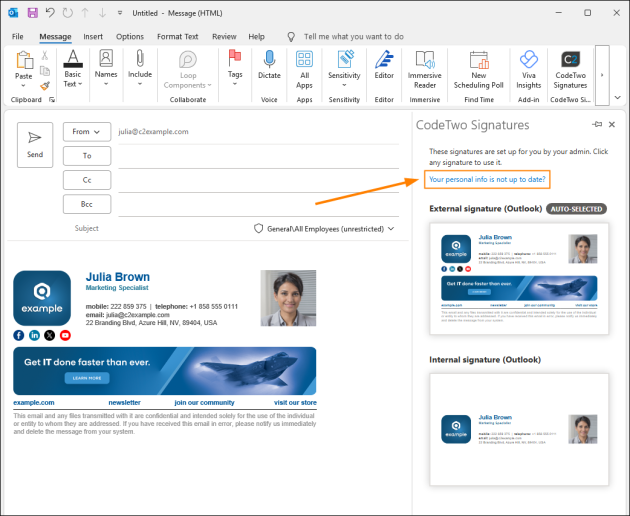Switch to the Options tab
Image resolution: width=630 pixels, height=516 pixels.
click(x=130, y=37)
